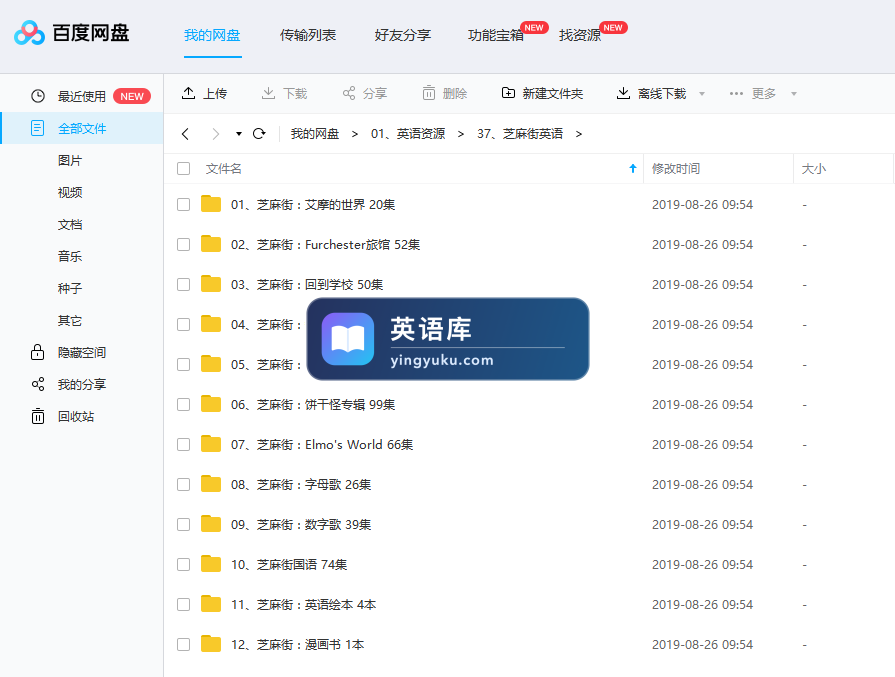
Task: Open the 好友分享 tab
Action: [x=403, y=35]
